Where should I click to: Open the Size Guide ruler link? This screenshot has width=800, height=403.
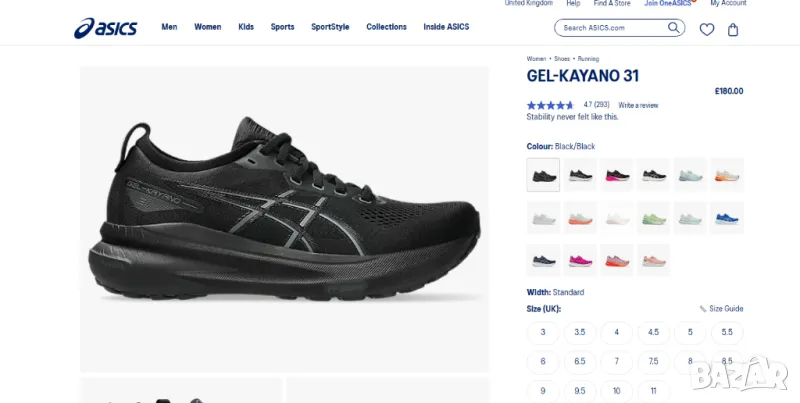coord(721,309)
